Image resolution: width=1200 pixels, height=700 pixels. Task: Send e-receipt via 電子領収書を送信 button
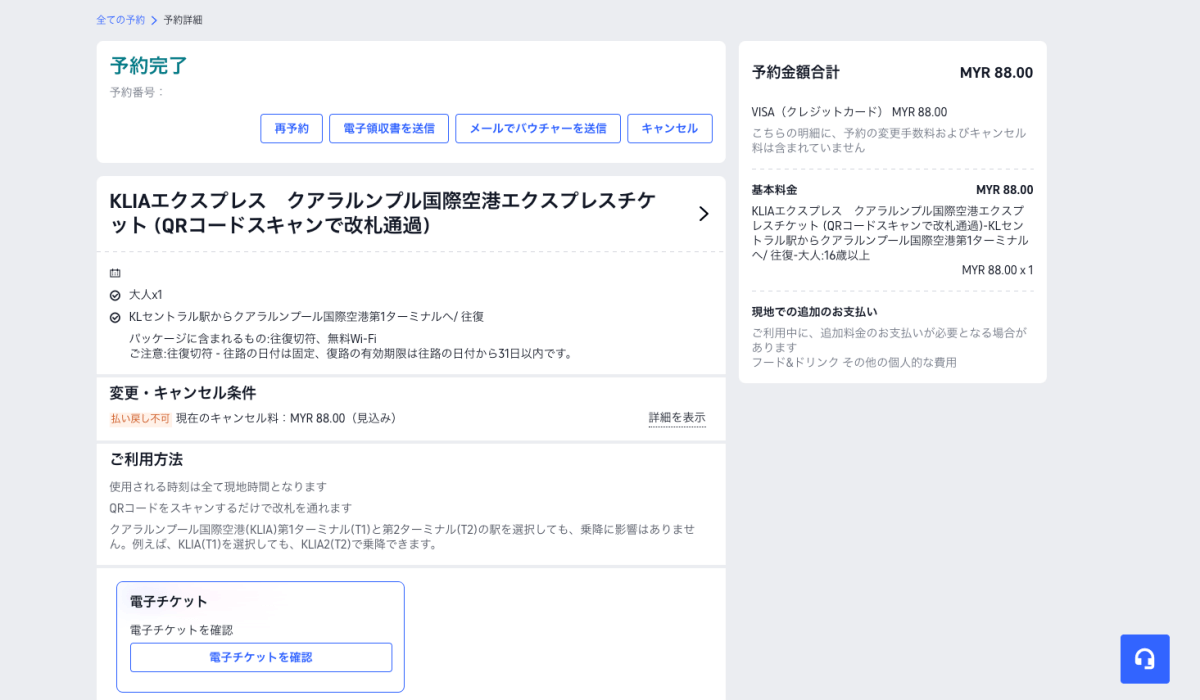[389, 128]
